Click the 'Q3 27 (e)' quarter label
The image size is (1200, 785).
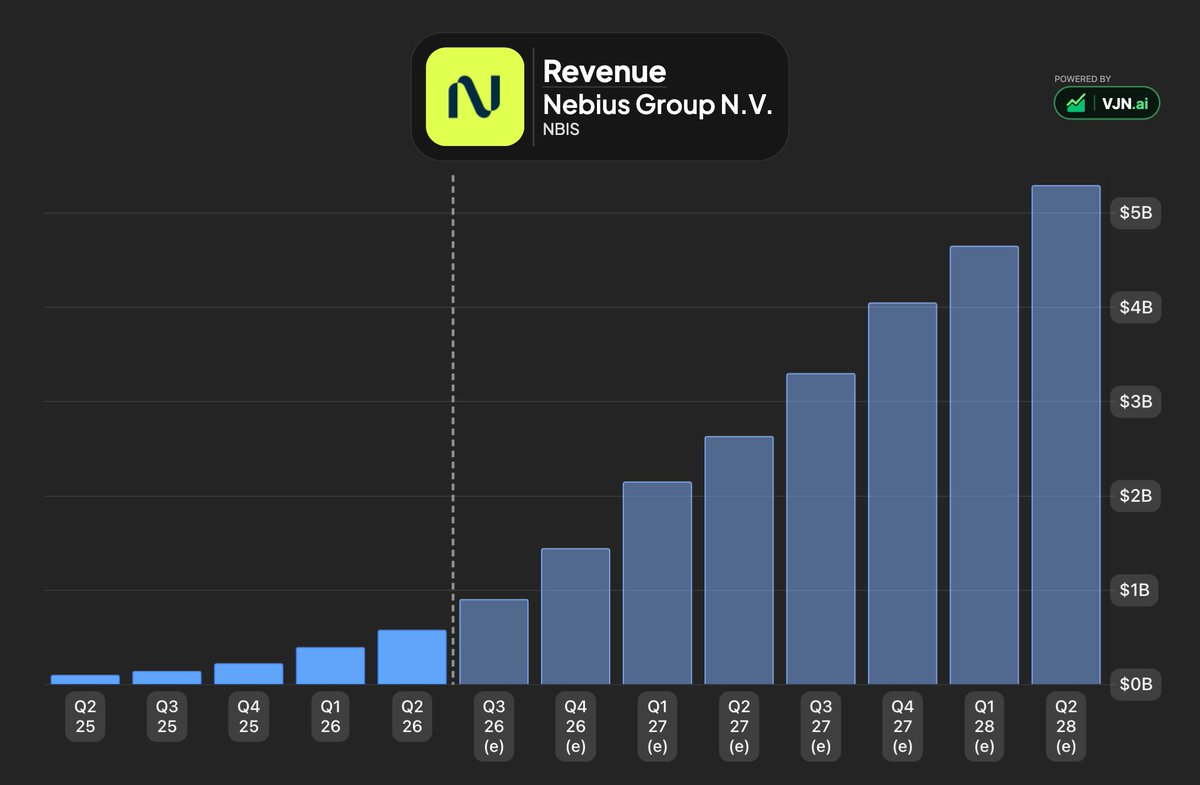point(821,726)
